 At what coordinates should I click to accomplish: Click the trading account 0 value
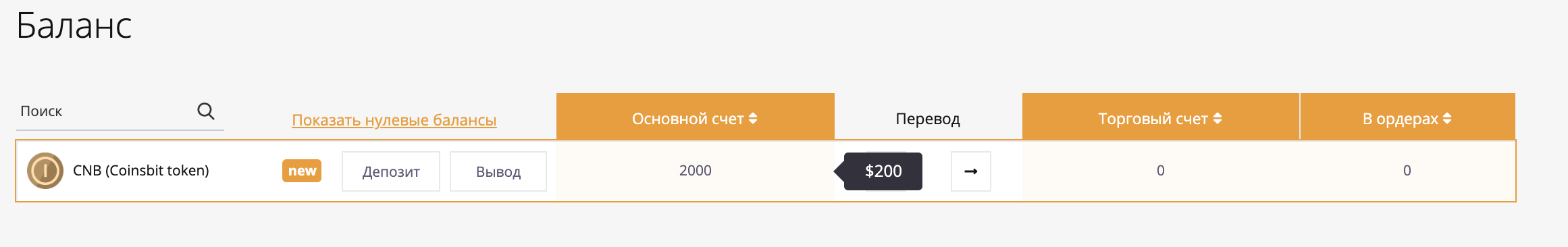point(1161,171)
